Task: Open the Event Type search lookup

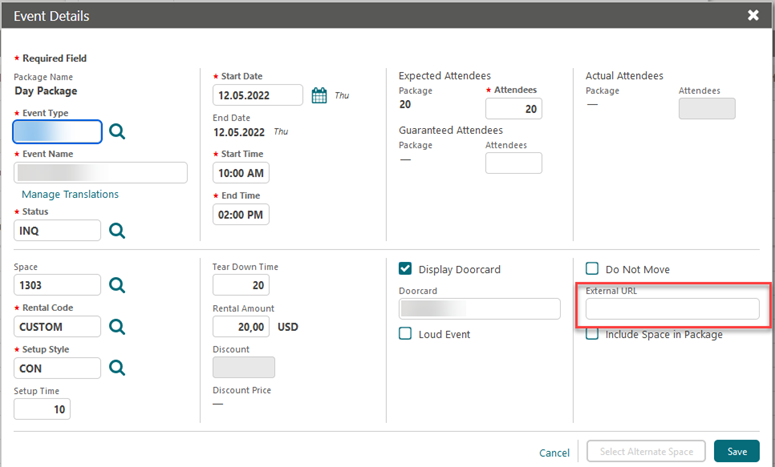Action: (117, 131)
